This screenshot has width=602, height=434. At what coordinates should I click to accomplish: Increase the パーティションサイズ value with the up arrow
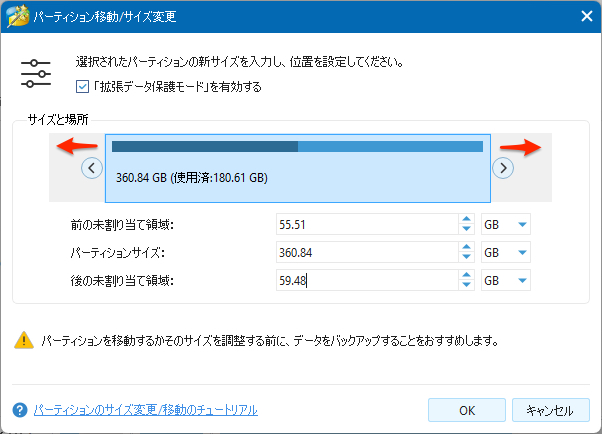[466, 248]
